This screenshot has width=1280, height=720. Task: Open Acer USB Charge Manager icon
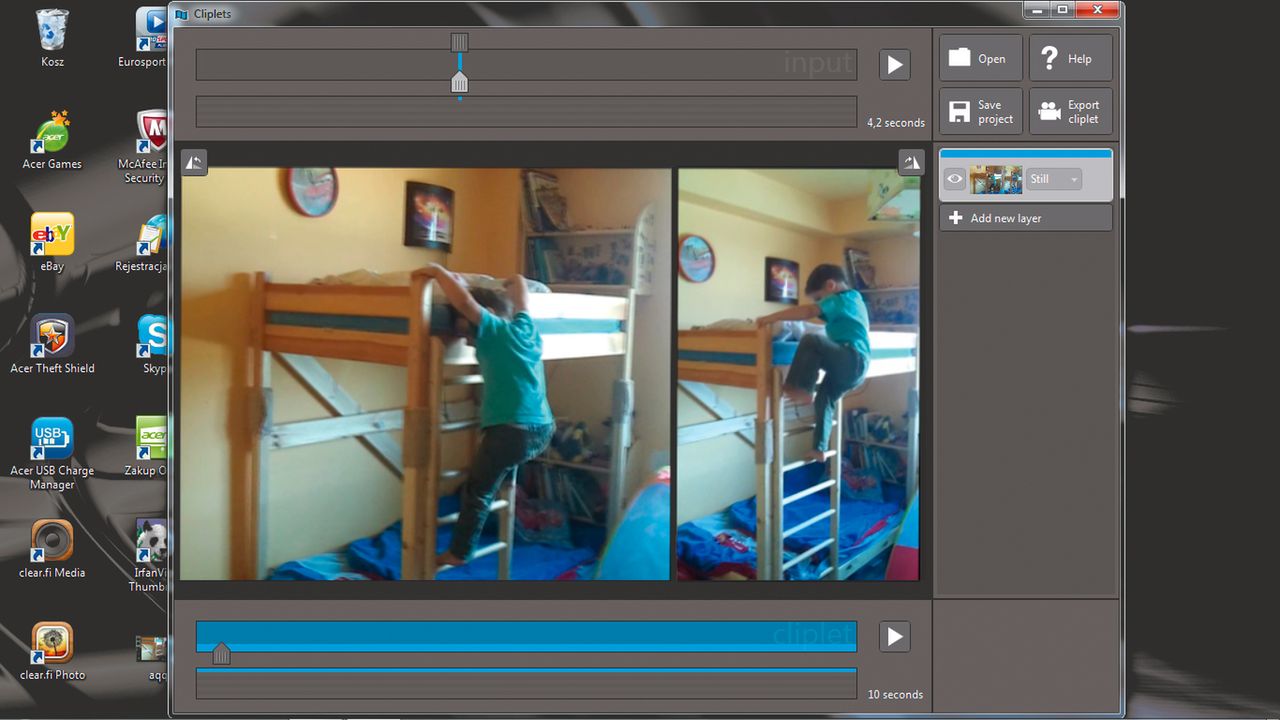point(52,453)
